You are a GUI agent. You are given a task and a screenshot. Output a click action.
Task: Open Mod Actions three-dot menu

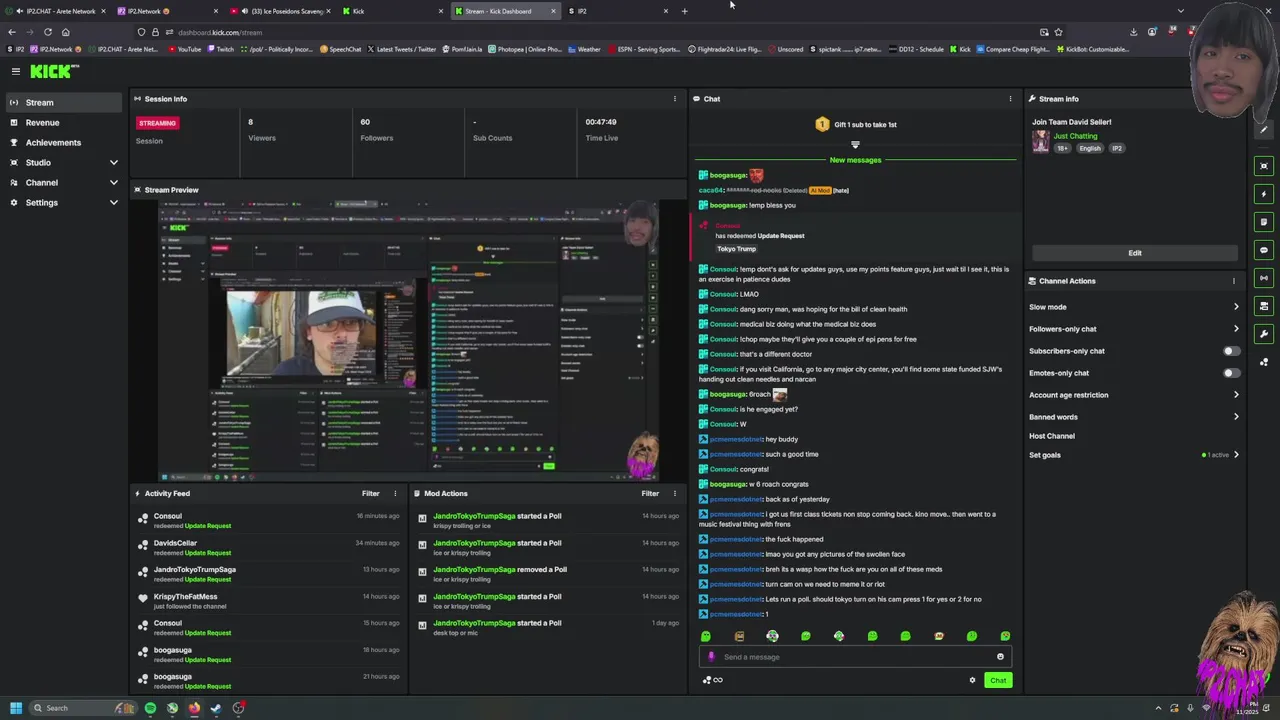(x=675, y=493)
